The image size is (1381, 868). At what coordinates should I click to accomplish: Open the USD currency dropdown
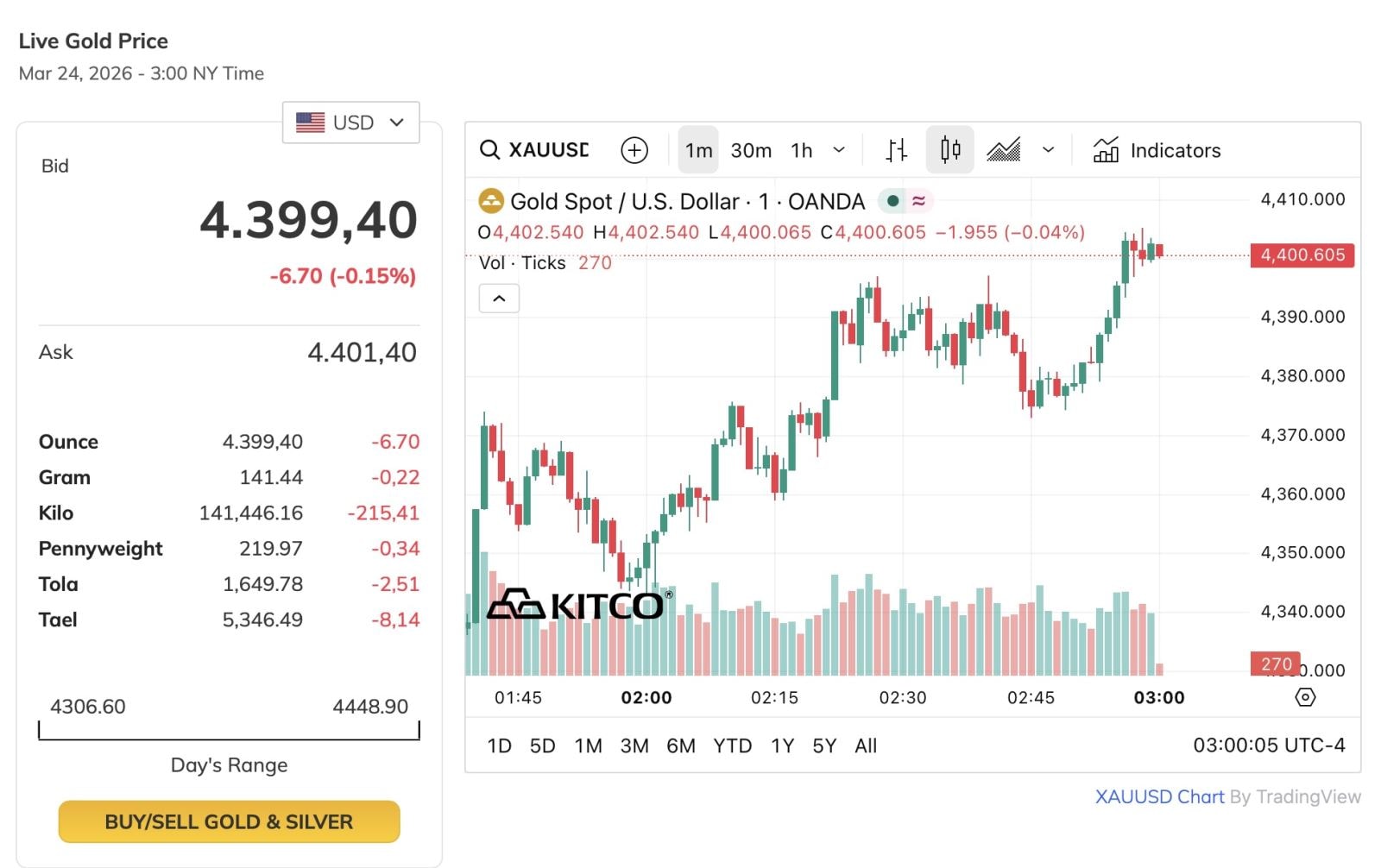(350, 123)
